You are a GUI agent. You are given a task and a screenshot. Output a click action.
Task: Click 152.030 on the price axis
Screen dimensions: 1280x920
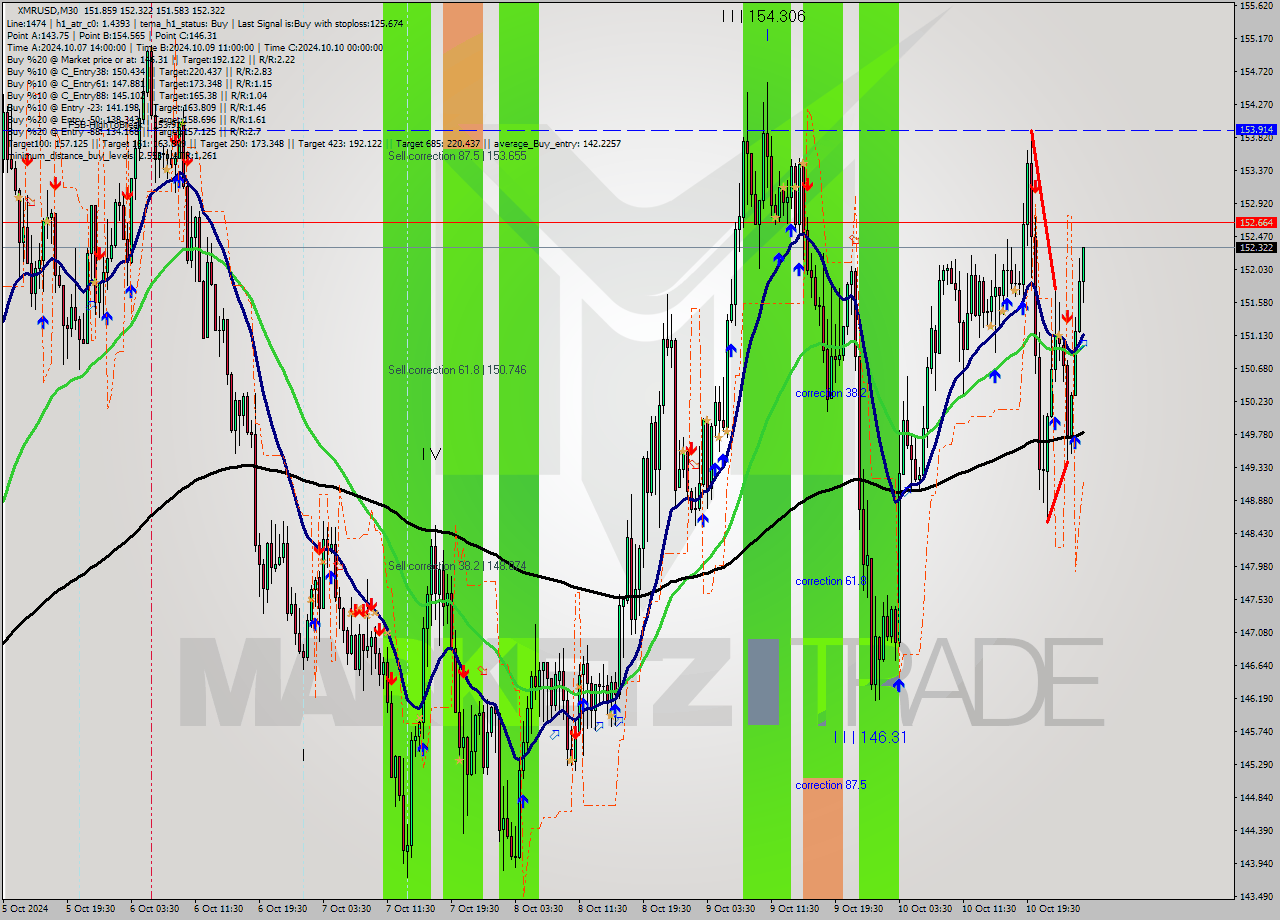coord(1256,270)
